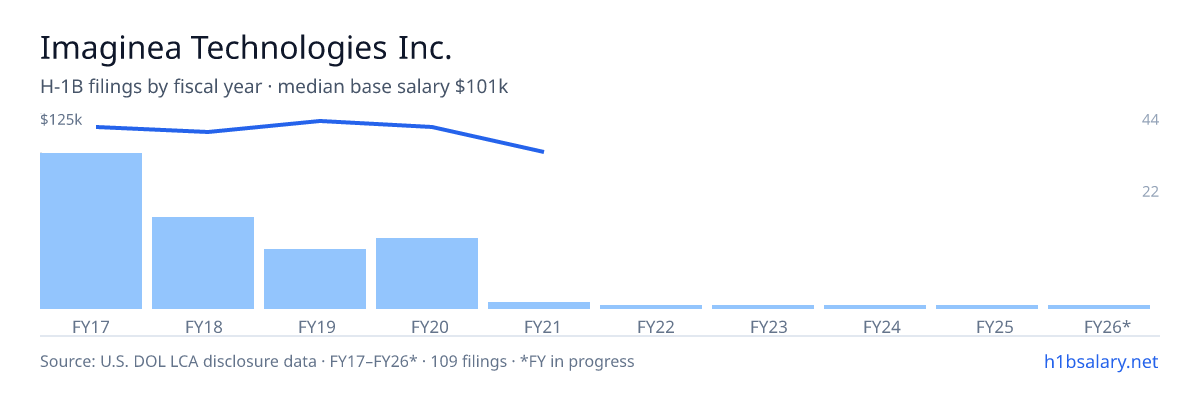Select the FY17 axis label

(91, 327)
